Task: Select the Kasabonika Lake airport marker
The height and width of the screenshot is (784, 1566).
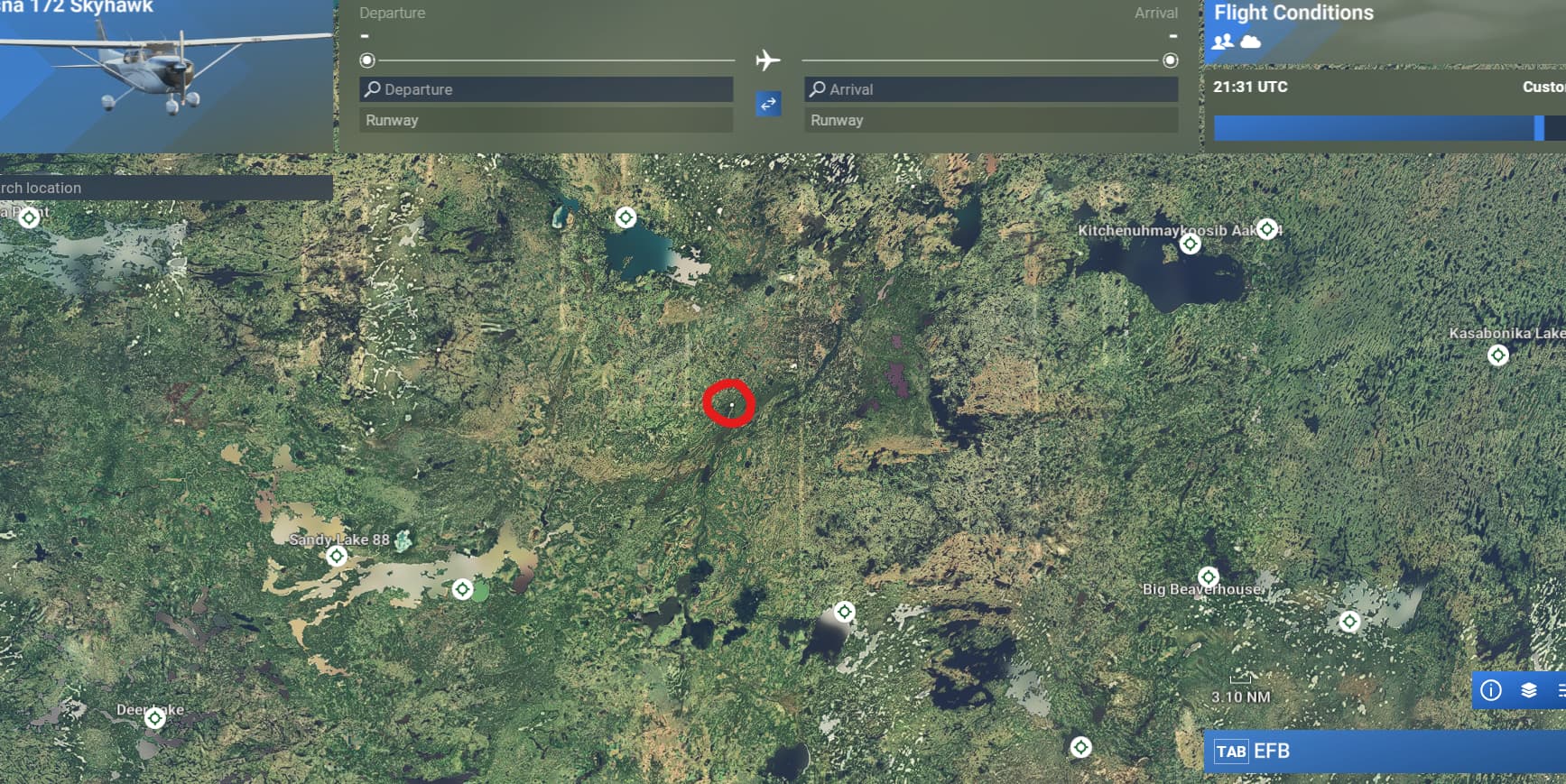Action: (x=1497, y=355)
